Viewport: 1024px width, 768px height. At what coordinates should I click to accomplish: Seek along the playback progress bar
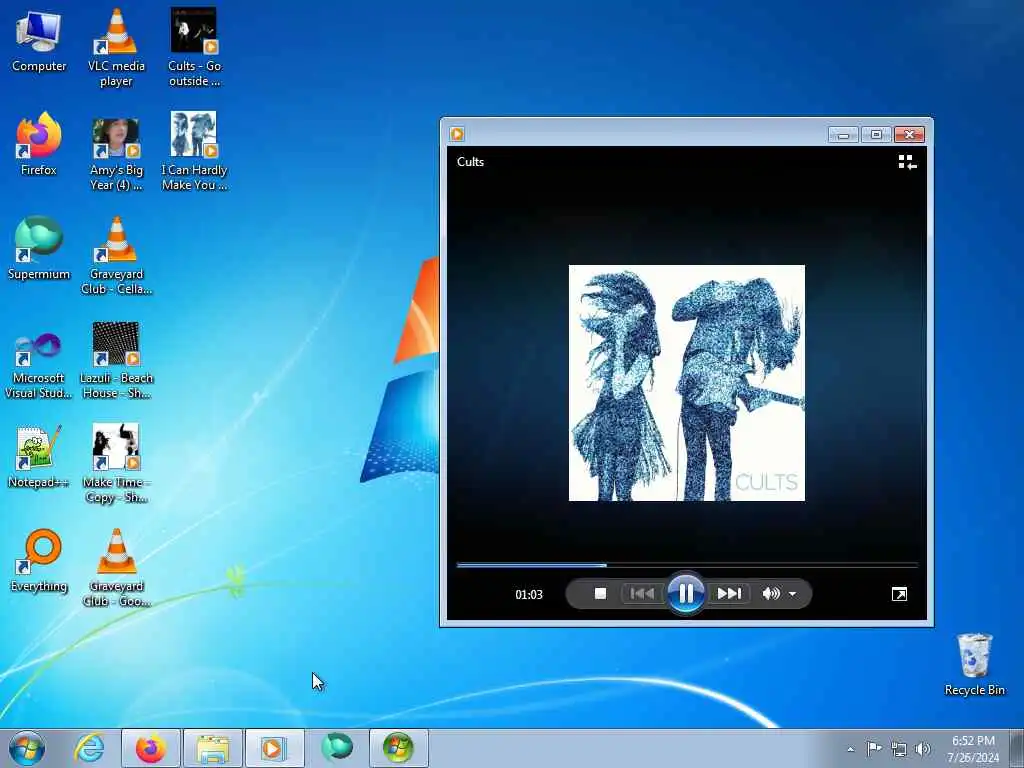coord(687,565)
